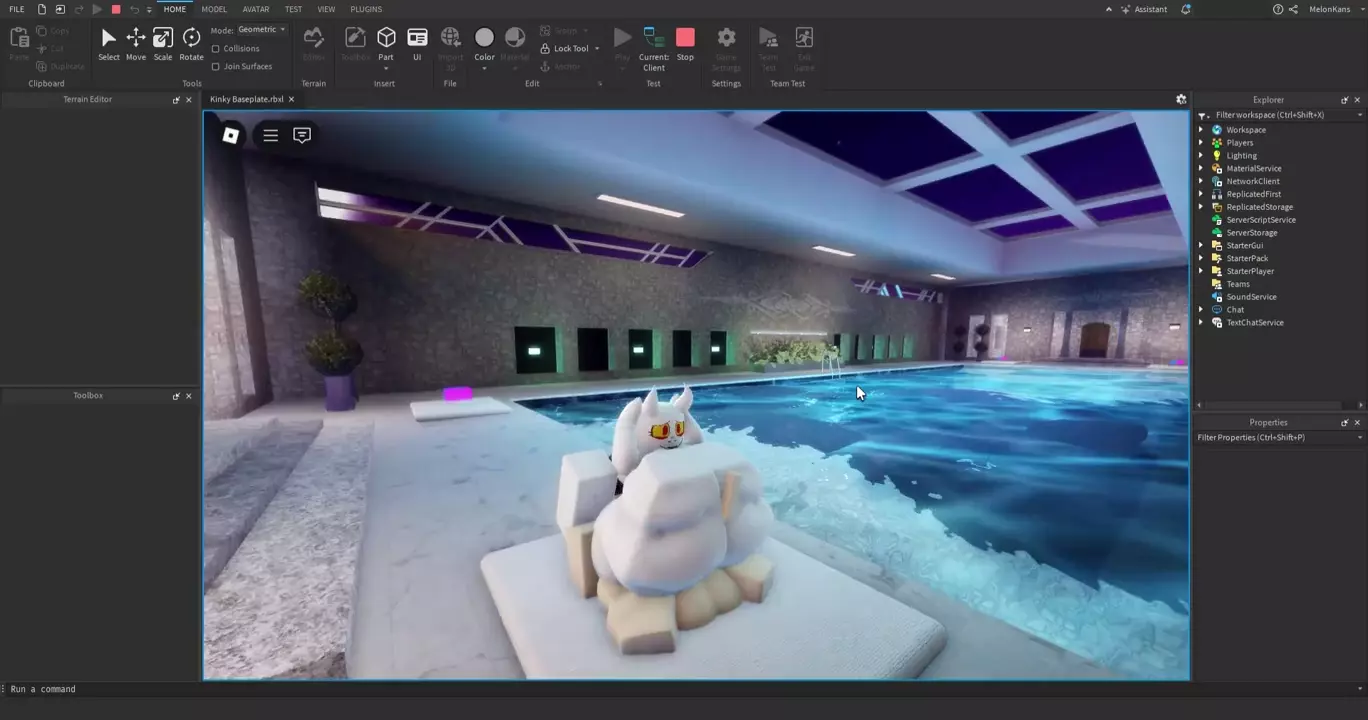Open the Assistant button
Screen dimensions: 1368x720
click(1143, 9)
